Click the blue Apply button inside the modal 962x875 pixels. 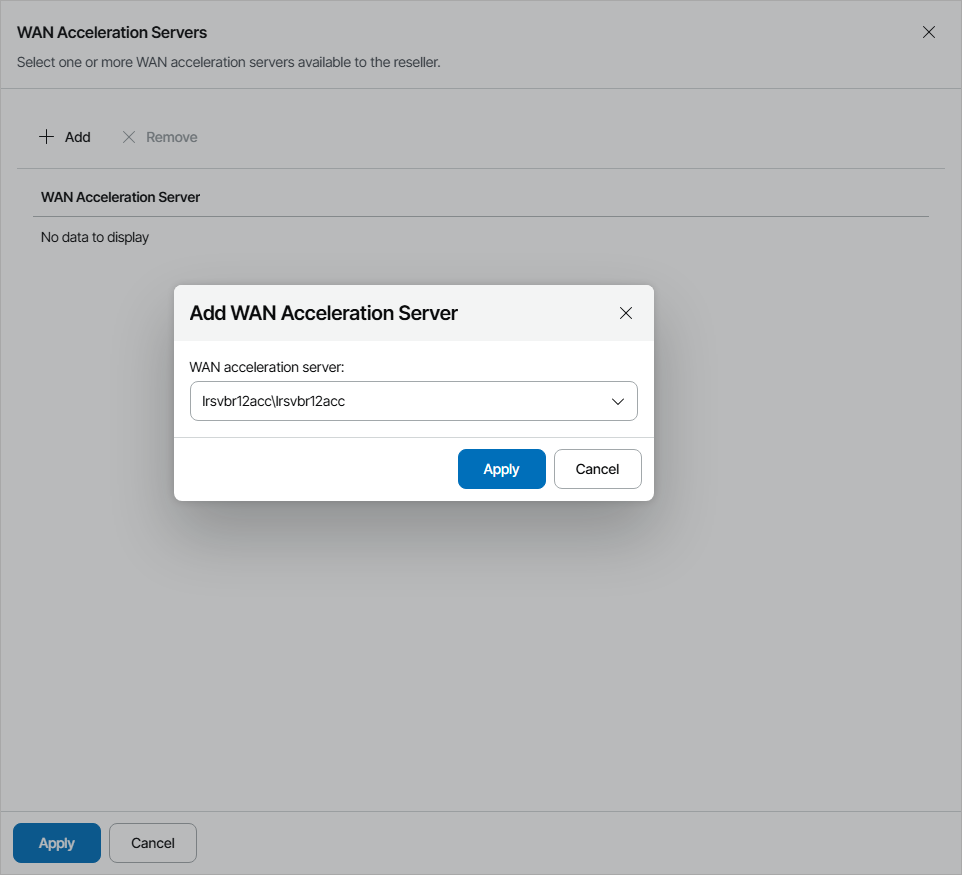[x=501, y=468]
